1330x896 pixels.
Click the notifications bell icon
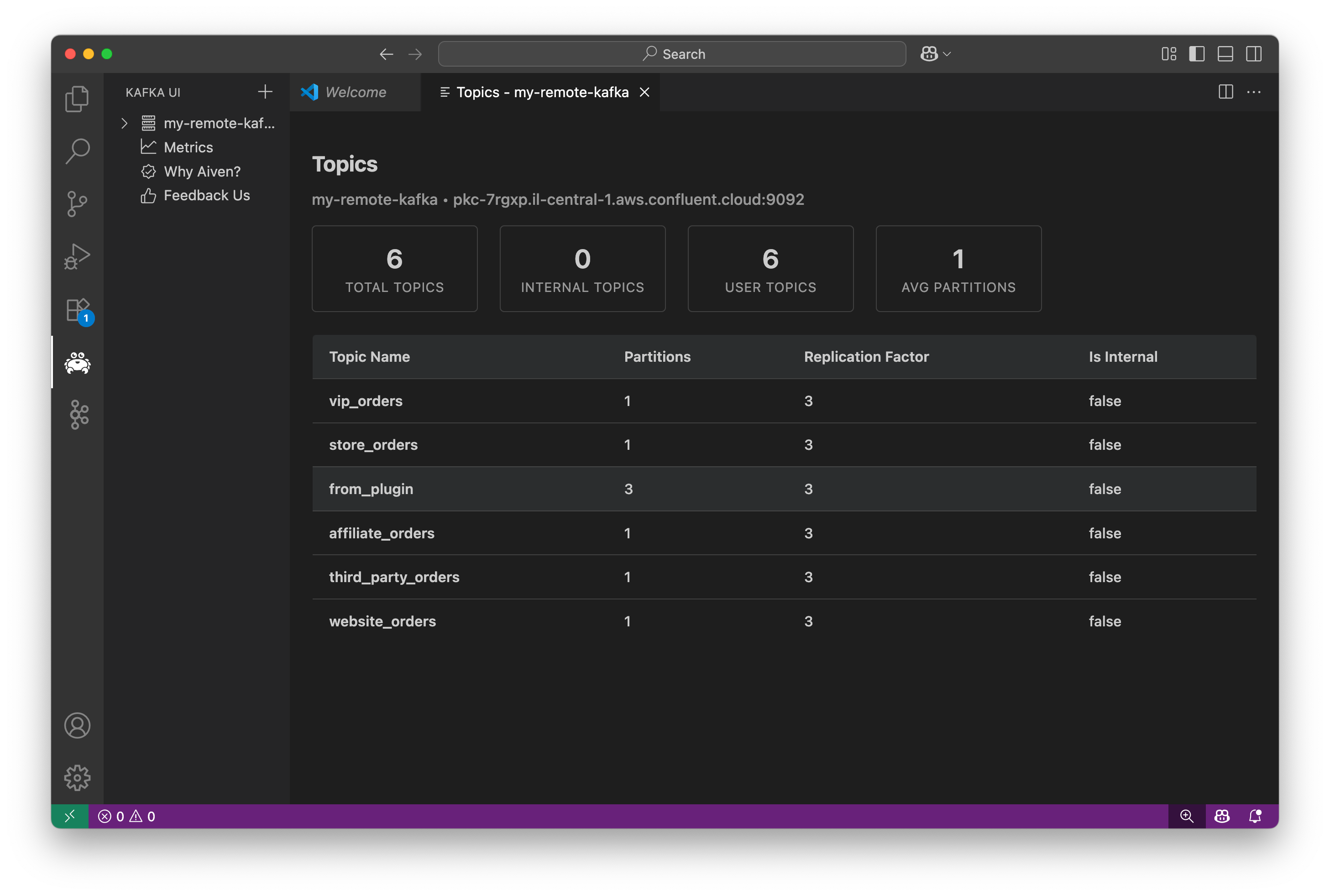coord(1255,816)
